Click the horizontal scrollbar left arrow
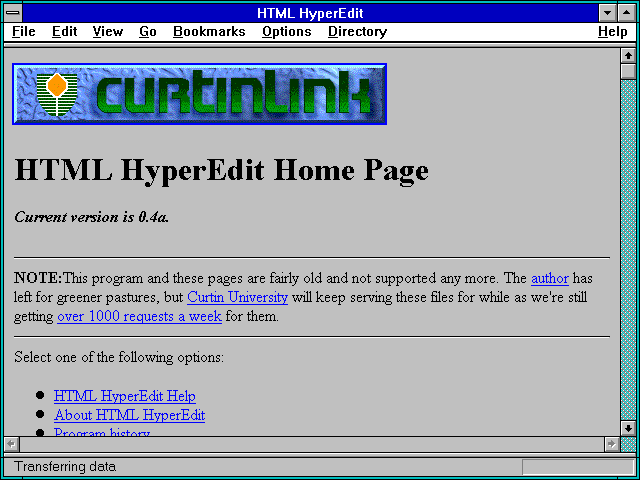 (11, 444)
